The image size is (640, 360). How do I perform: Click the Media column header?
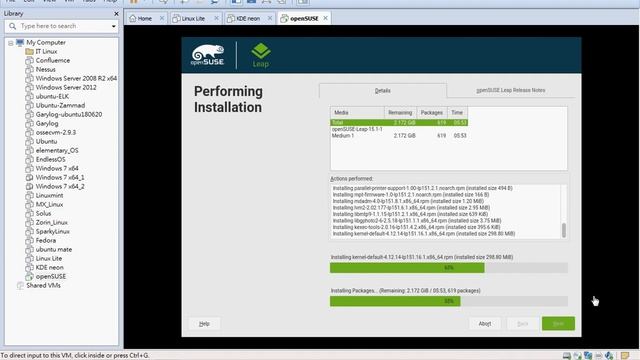(x=357, y=113)
